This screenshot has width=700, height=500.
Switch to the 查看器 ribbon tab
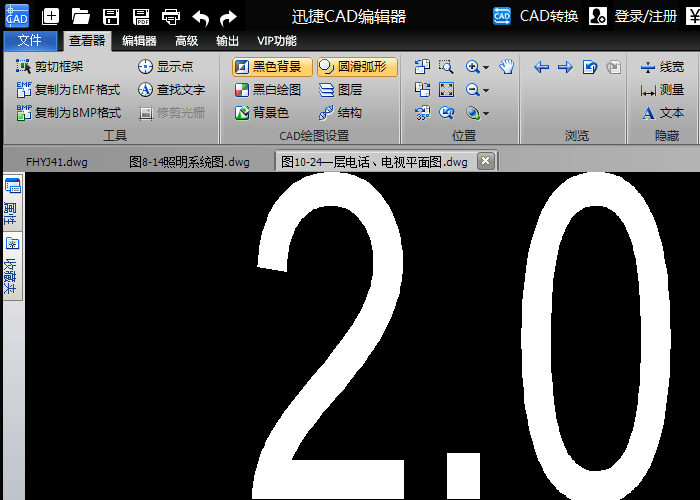pos(87,41)
